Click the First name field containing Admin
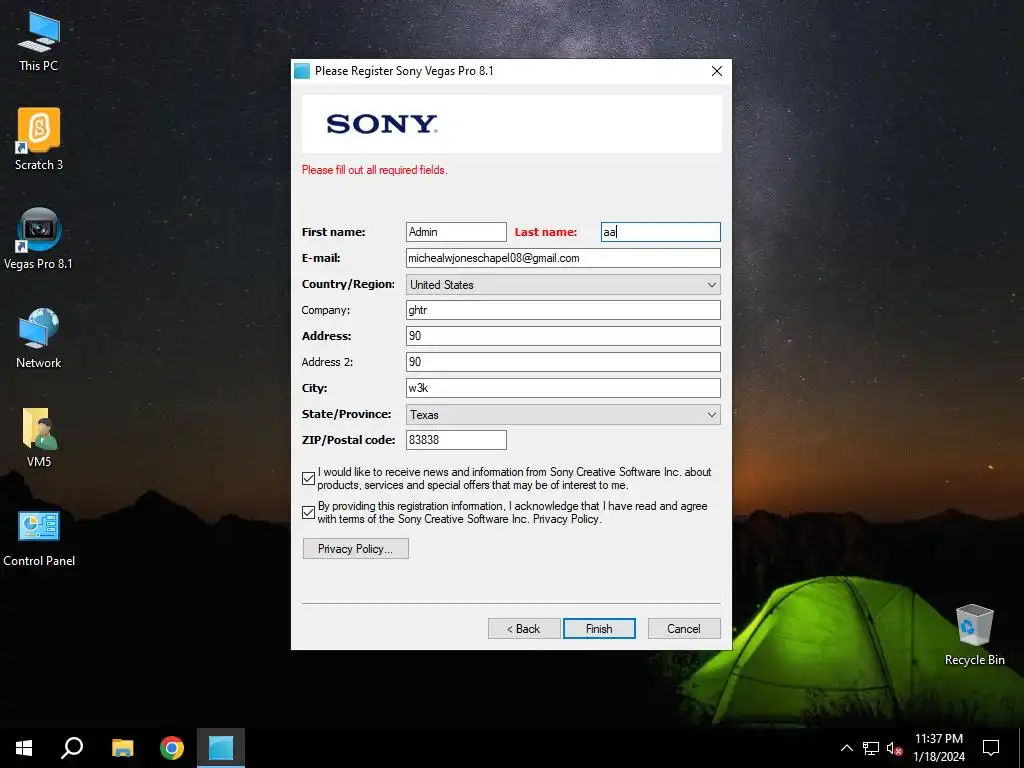Viewport: 1024px width, 768px height. coord(456,232)
